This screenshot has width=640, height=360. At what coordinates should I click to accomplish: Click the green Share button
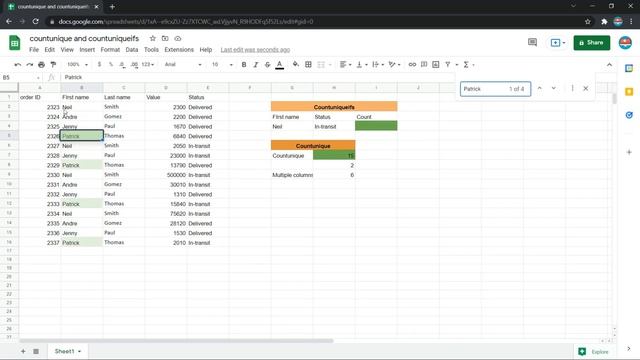pyautogui.click(x=591, y=42)
